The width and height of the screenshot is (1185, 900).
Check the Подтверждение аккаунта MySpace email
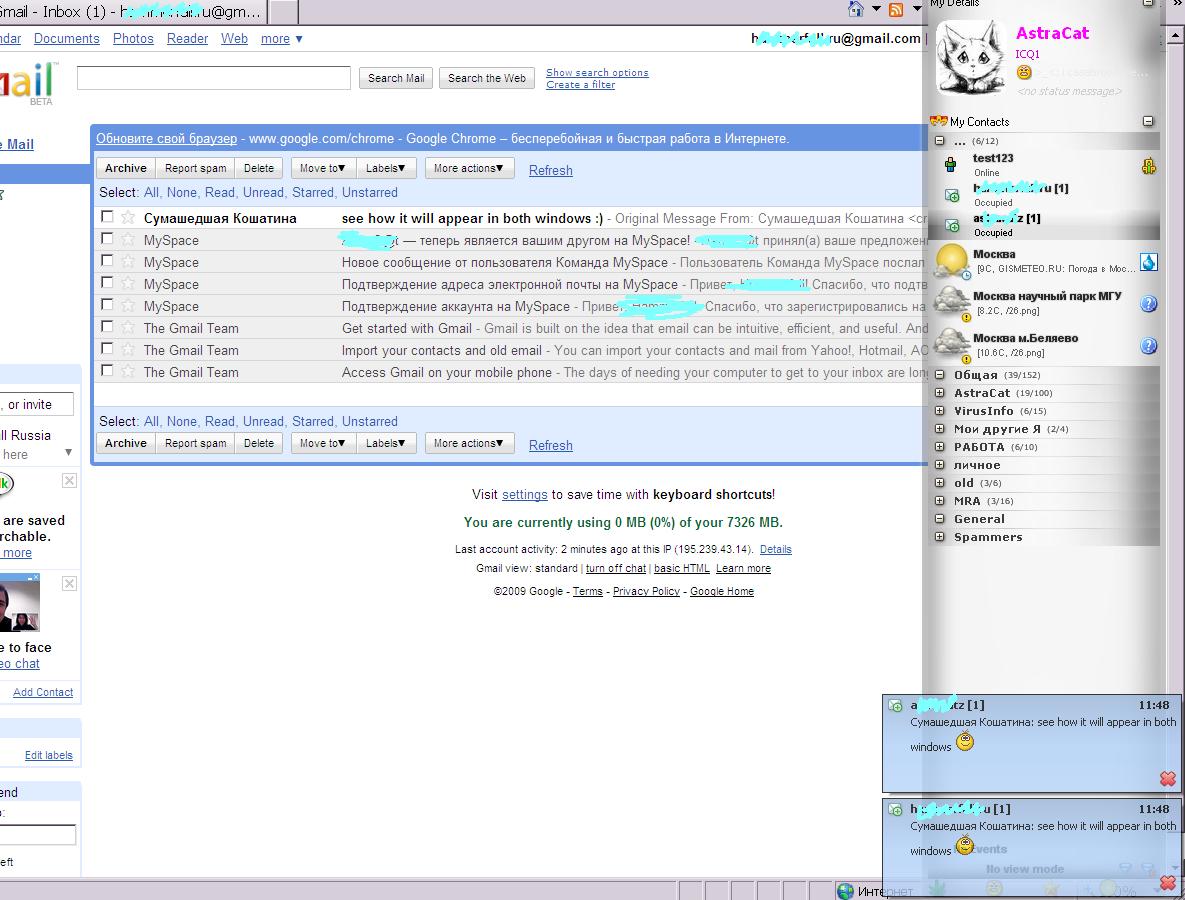point(107,305)
